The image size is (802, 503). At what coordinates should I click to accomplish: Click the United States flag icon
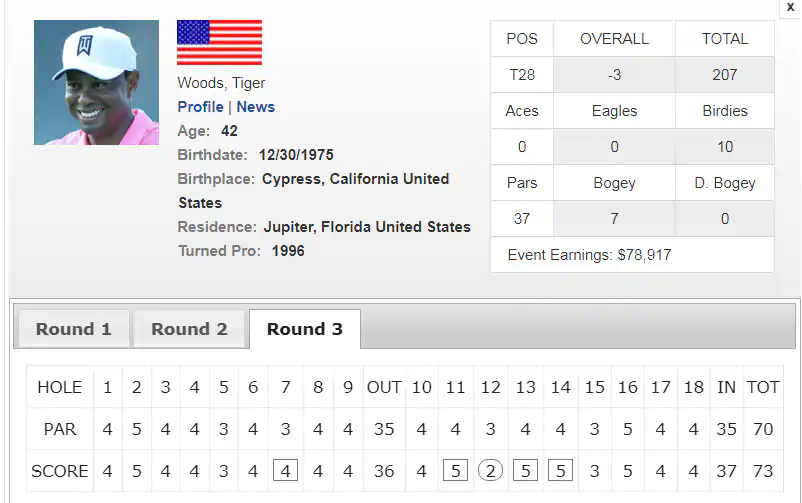click(219, 42)
